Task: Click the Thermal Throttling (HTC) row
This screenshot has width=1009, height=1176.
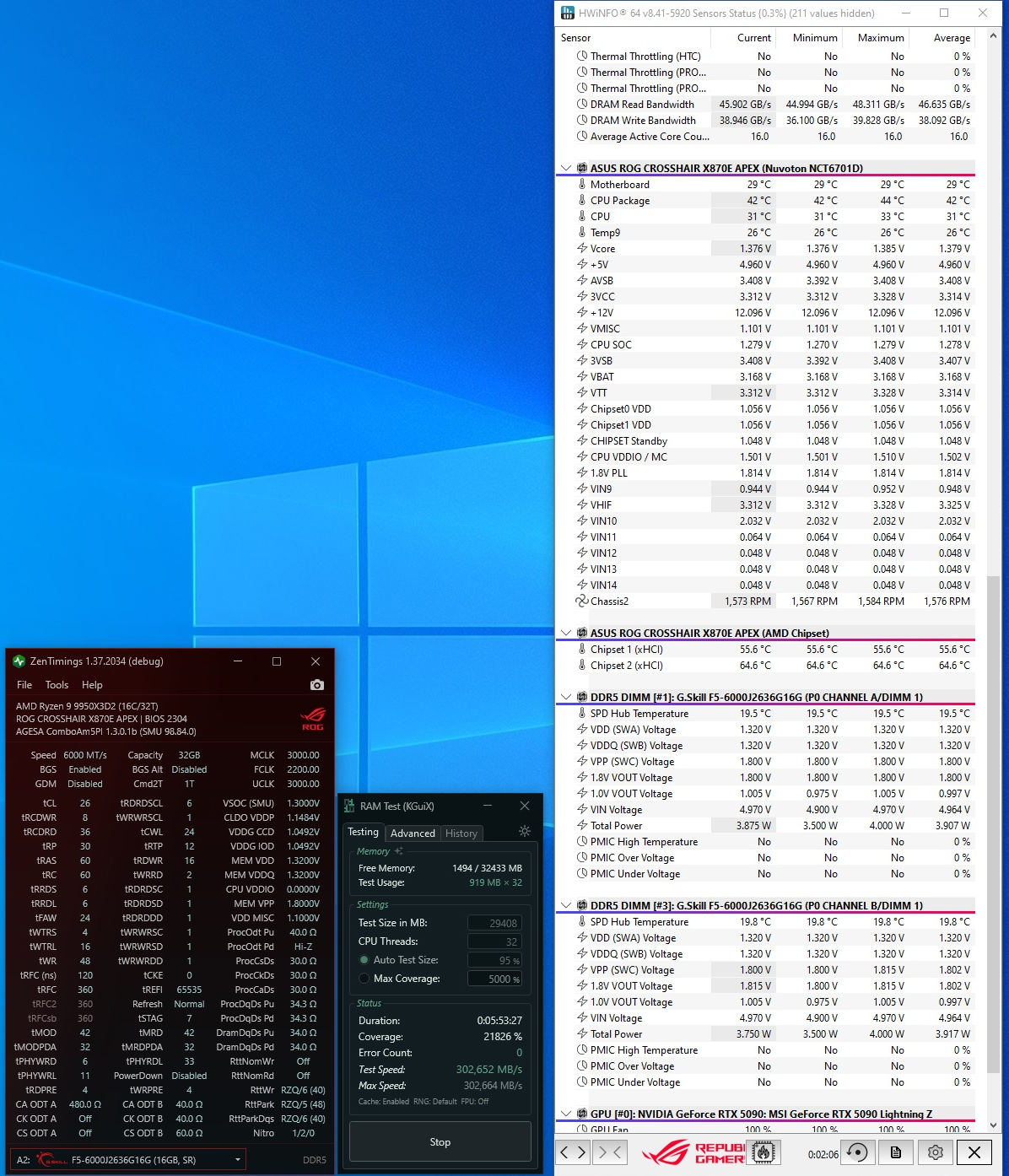Action: point(765,57)
